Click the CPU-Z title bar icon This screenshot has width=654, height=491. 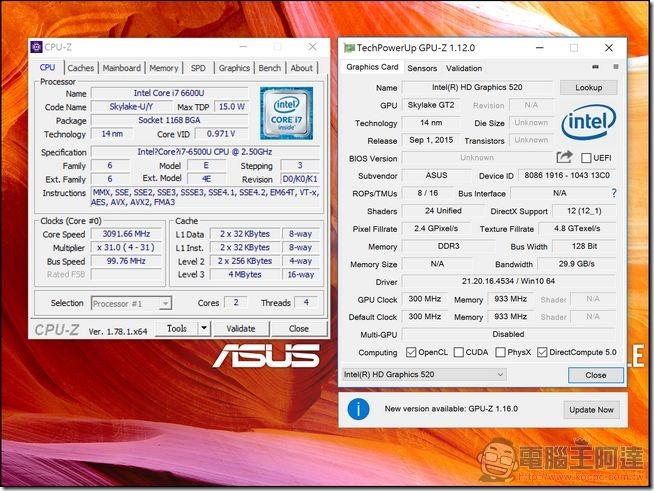coord(36,47)
